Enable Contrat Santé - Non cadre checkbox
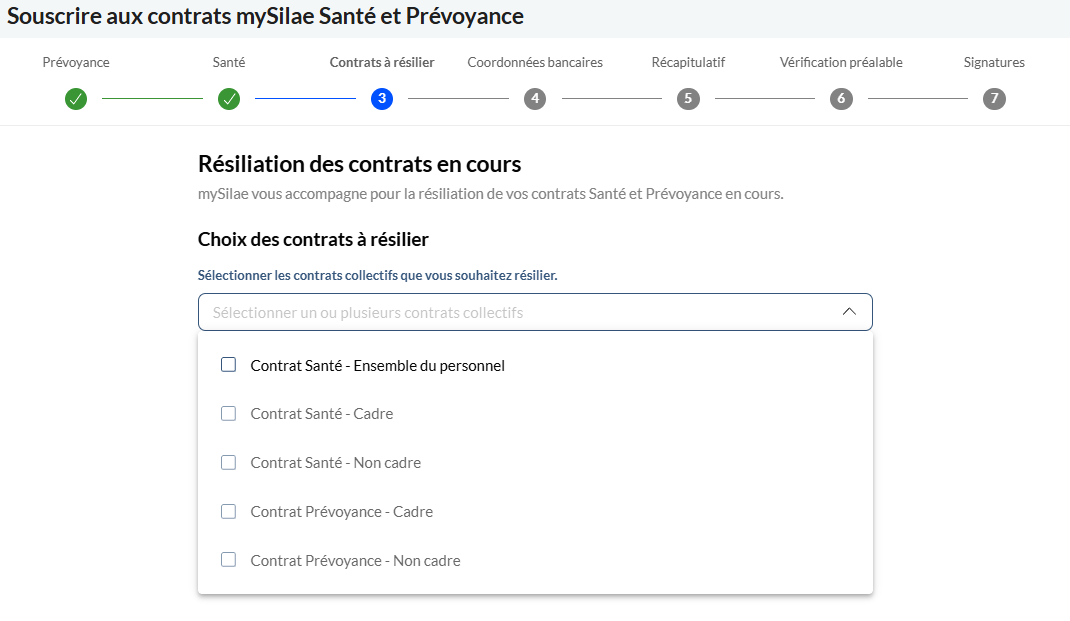This screenshot has height=621, width=1070. coord(229,463)
